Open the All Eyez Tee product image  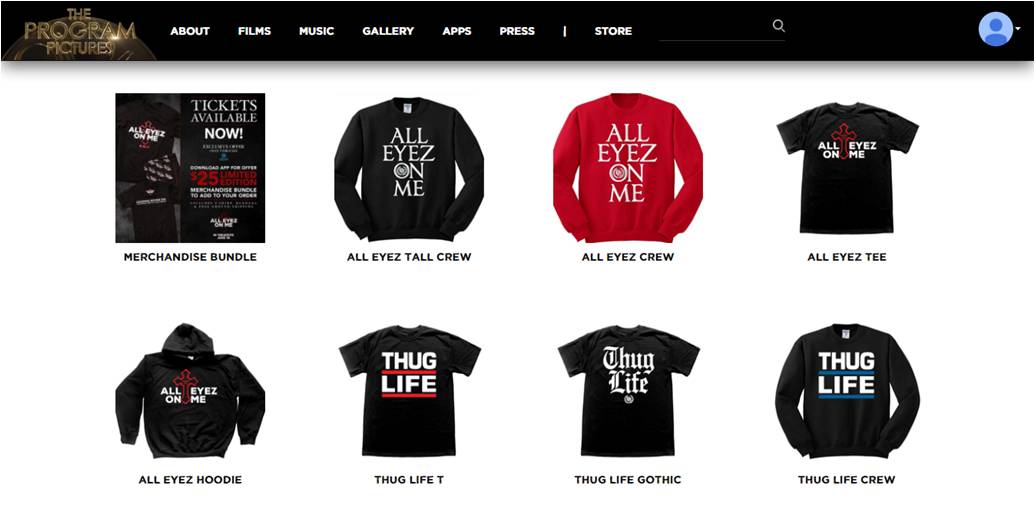point(847,168)
